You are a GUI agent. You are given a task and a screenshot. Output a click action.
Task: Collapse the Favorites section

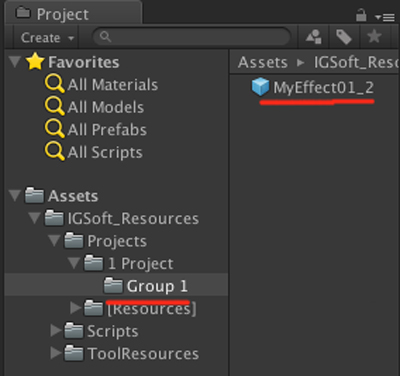coord(15,62)
